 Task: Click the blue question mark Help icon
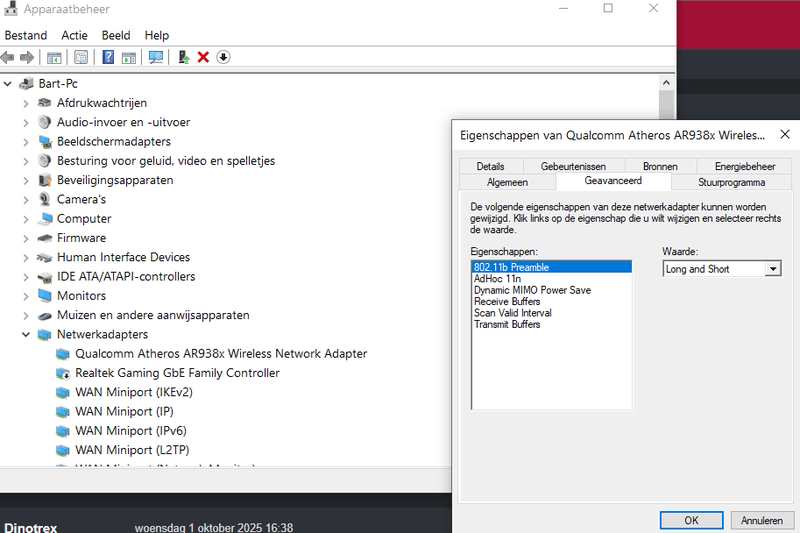(108, 57)
